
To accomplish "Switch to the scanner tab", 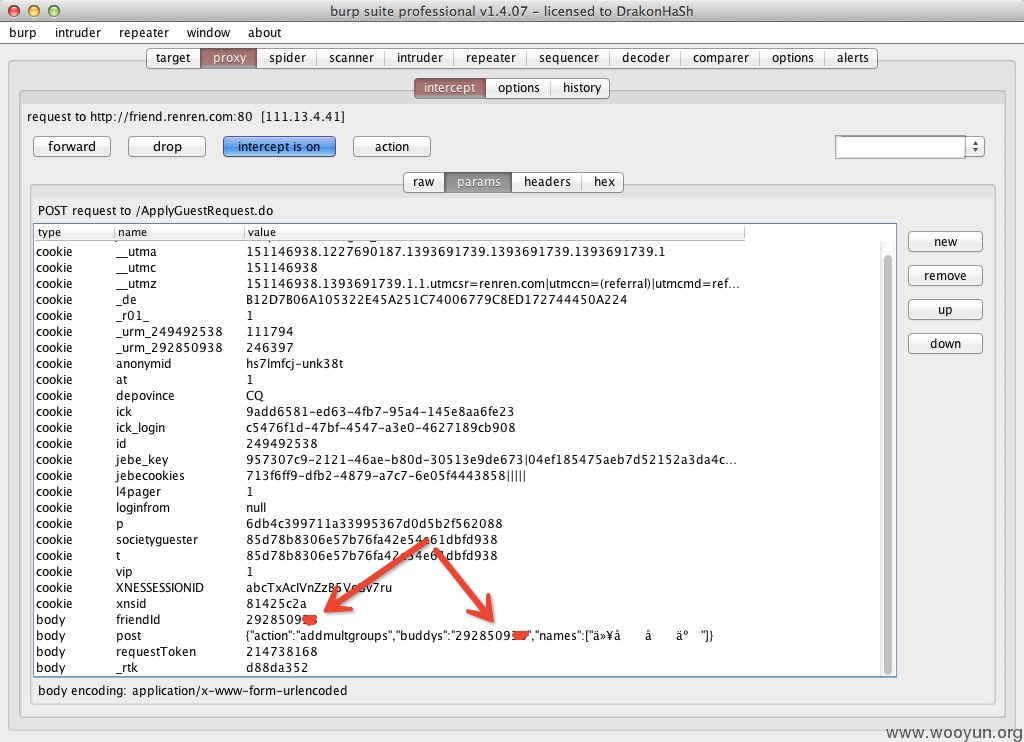I will point(351,58).
